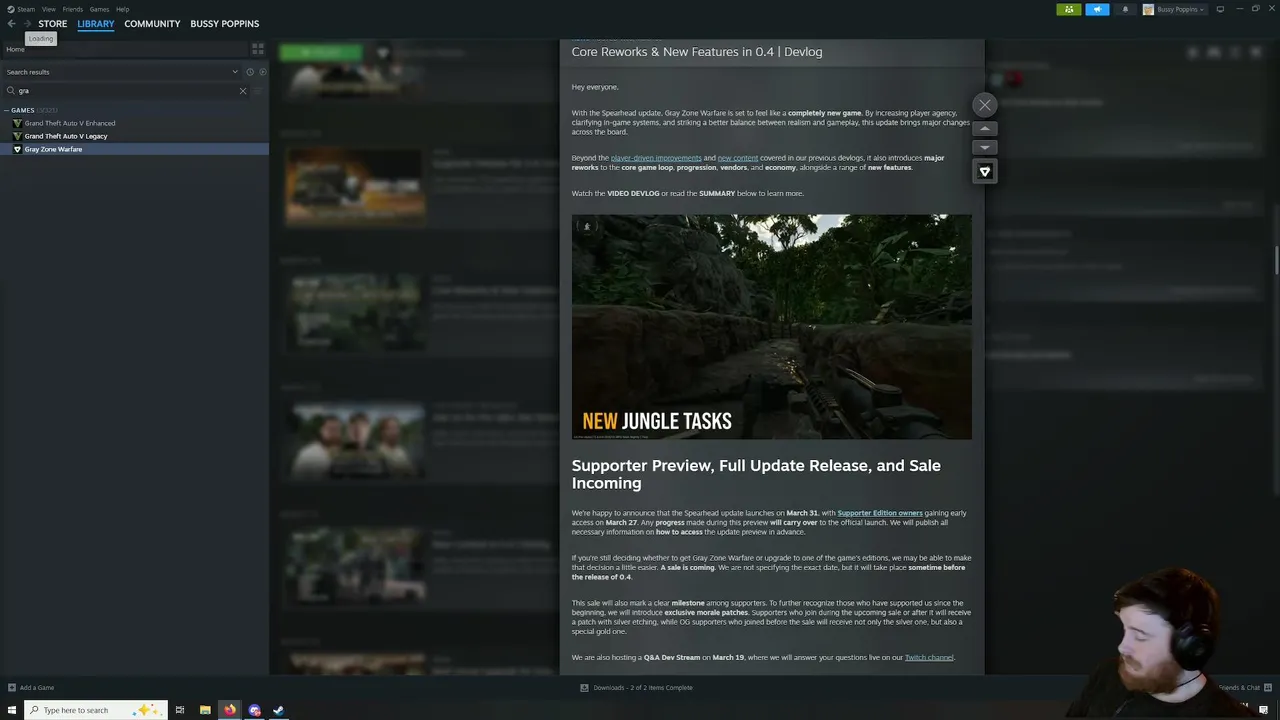Image resolution: width=1280 pixels, height=720 pixels.
Task: Open the LIBRARY tab
Action: click(96, 23)
